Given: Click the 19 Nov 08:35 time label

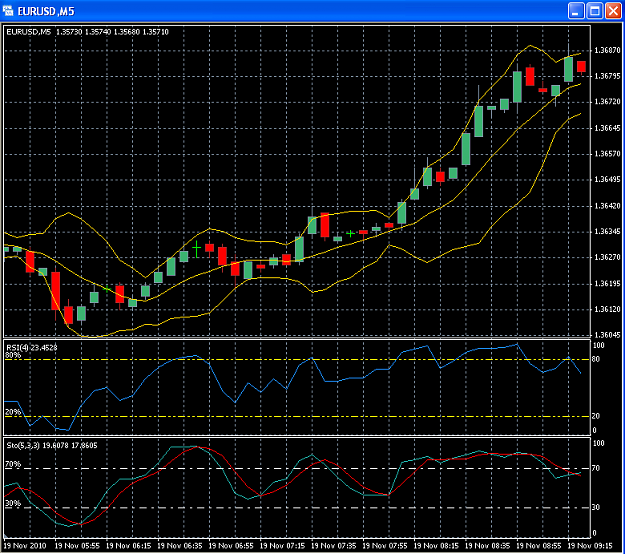Looking at the screenshot, I should tap(487, 546).
